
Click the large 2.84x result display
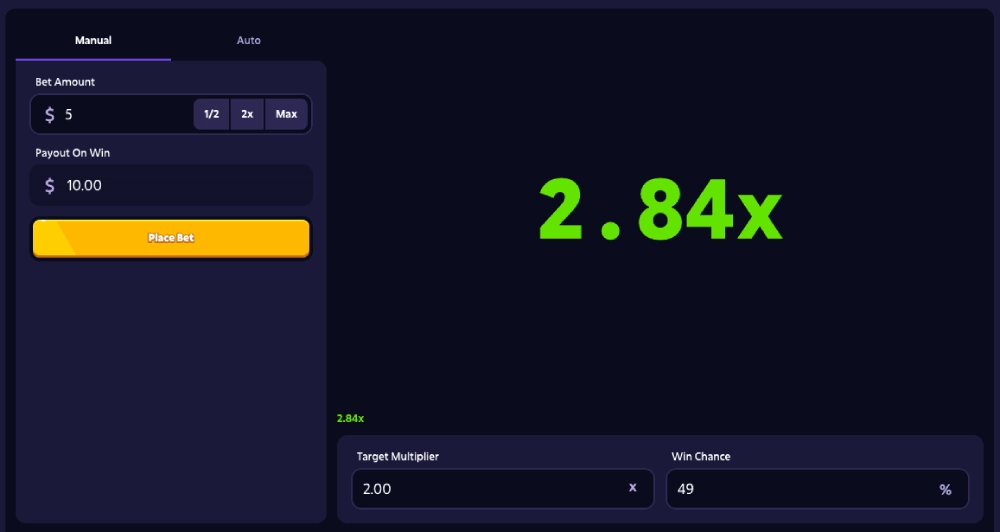pyautogui.click(x=660, y=209)
